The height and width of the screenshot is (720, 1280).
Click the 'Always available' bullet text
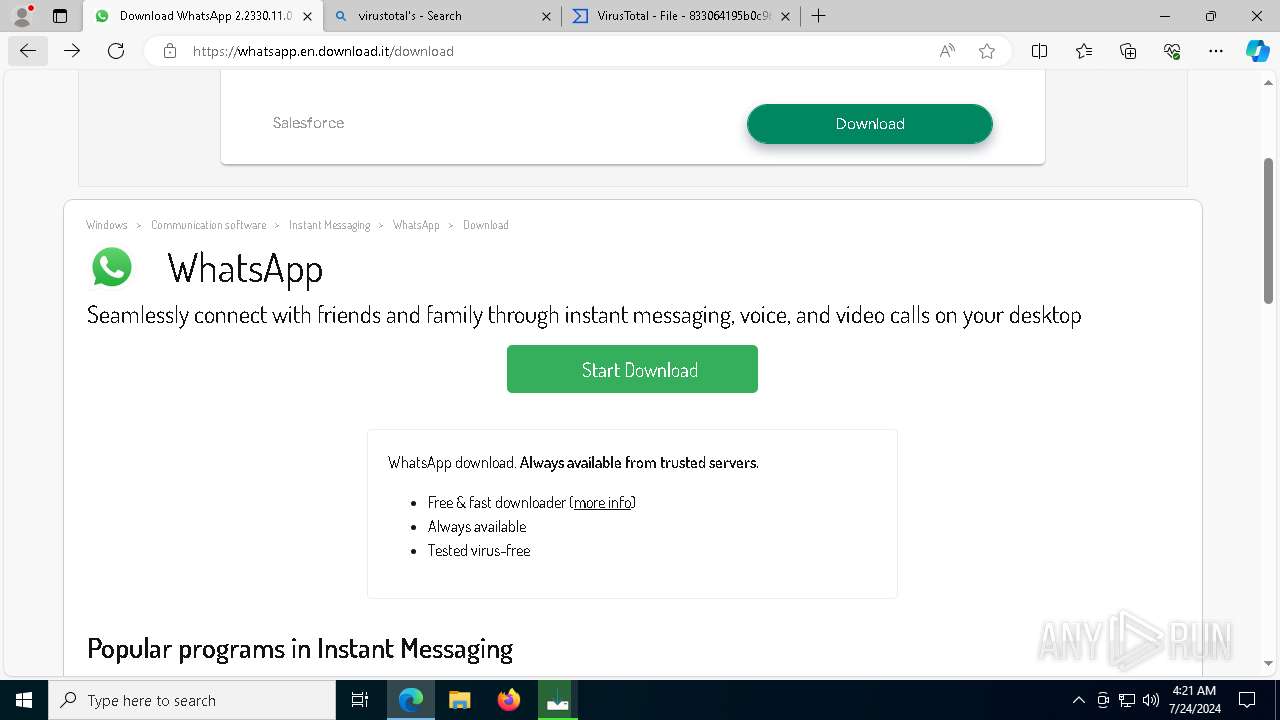[x=477, y=526]
